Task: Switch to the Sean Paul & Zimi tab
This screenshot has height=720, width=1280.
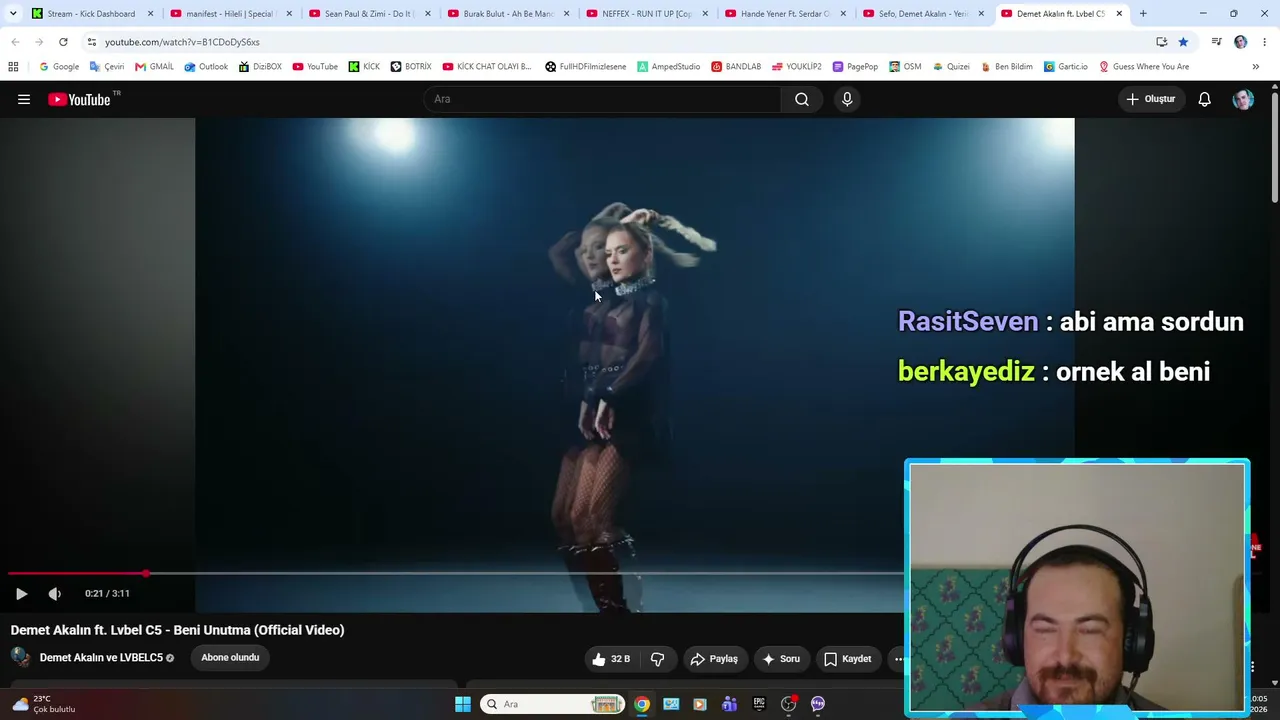Action: point(369,14)
